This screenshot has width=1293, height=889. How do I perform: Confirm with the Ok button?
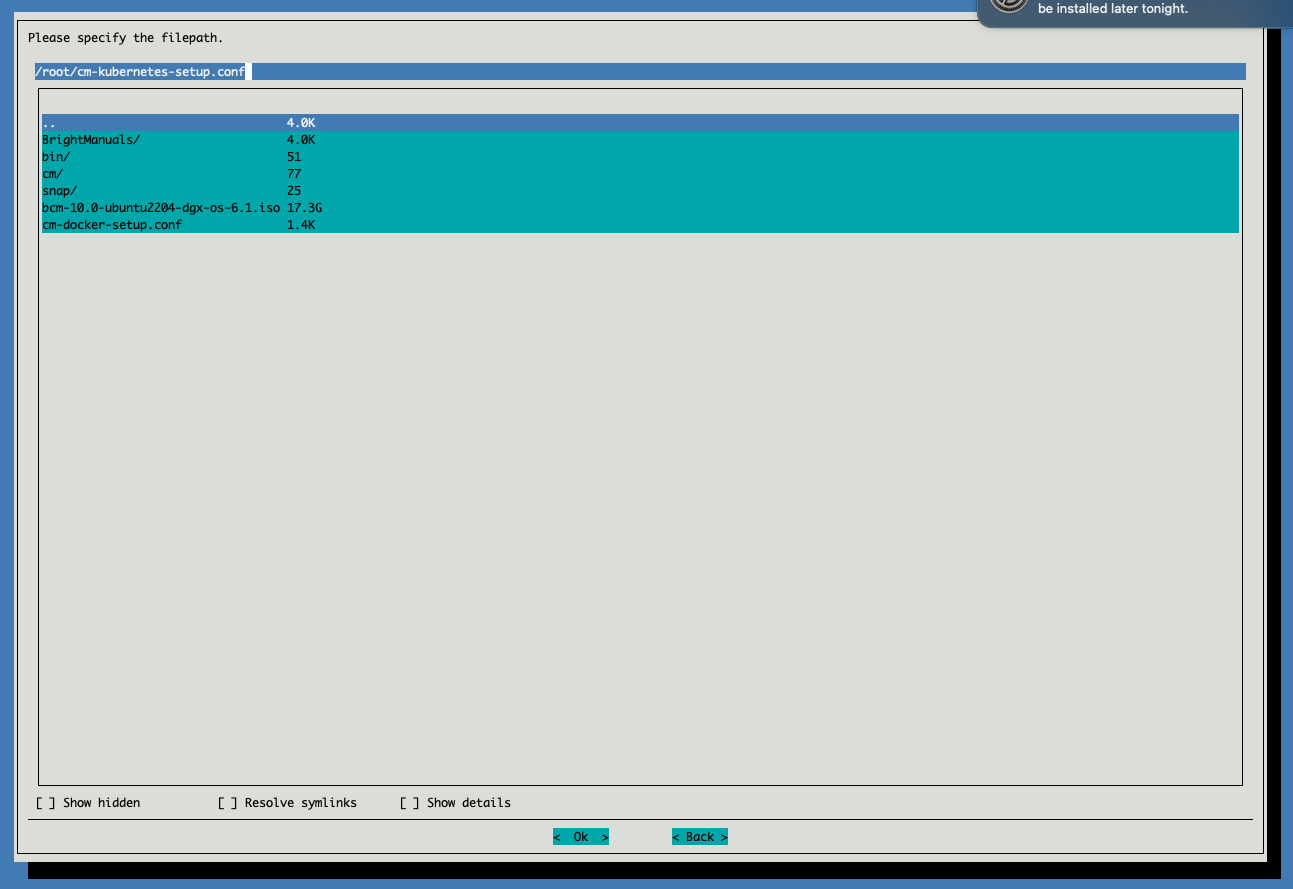click(x=581, y=837)
